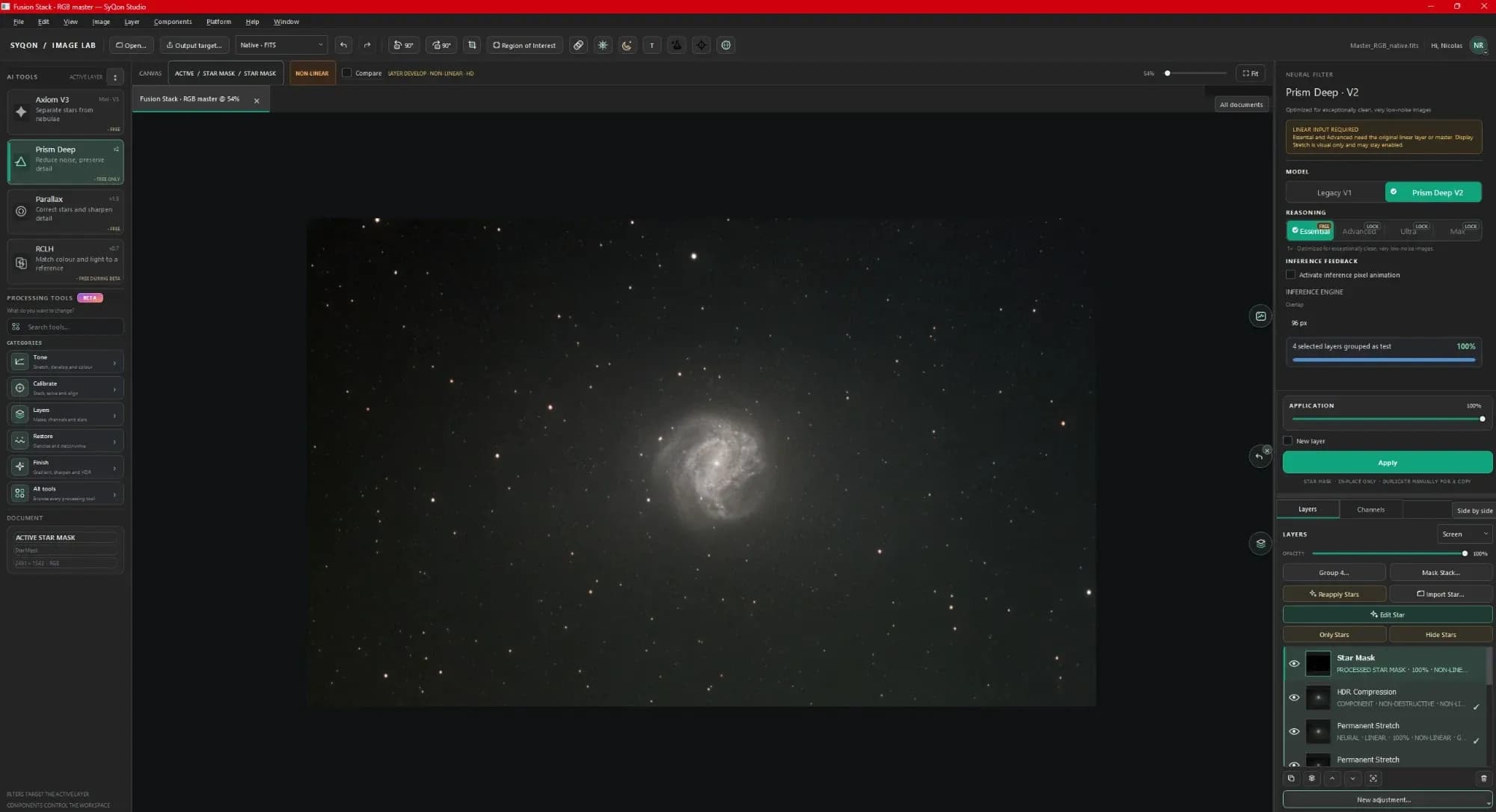Image resolution: width=1496 pixels, height=812 pixels.
Task: Expand the Restore category
Action: coord(65,441)
